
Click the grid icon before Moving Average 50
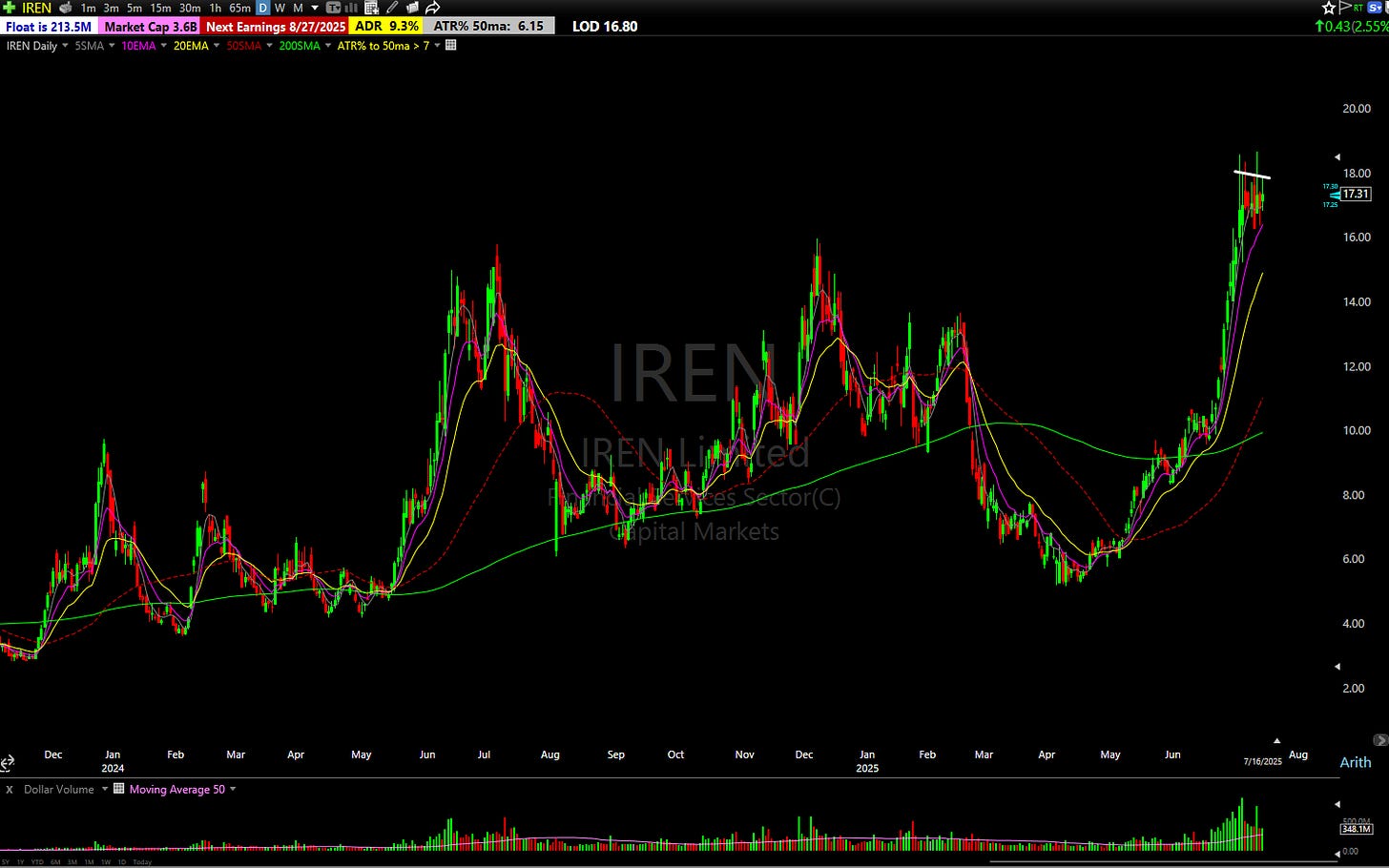click(119, 788)
